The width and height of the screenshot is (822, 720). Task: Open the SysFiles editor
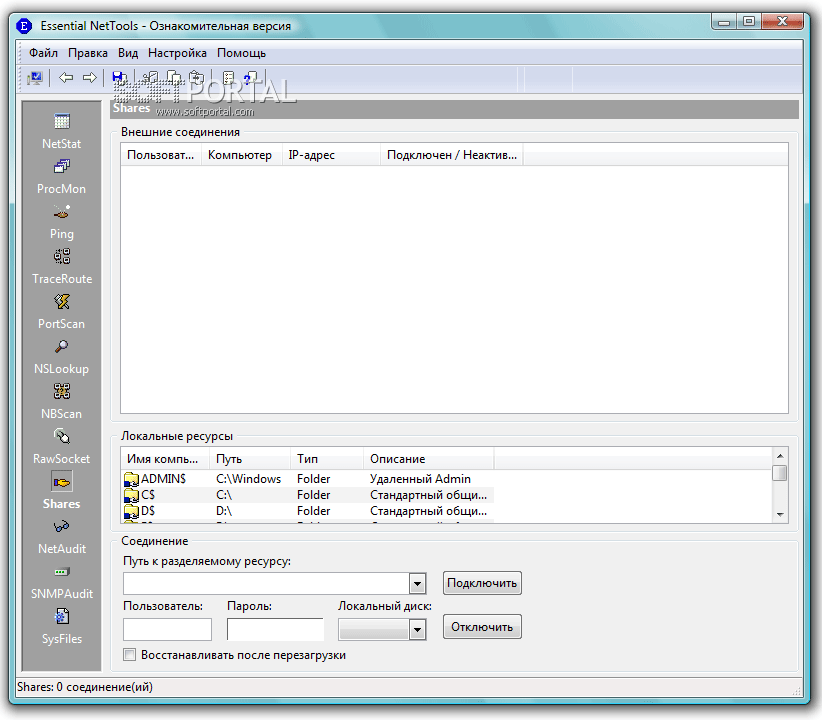tap(62, 627)
